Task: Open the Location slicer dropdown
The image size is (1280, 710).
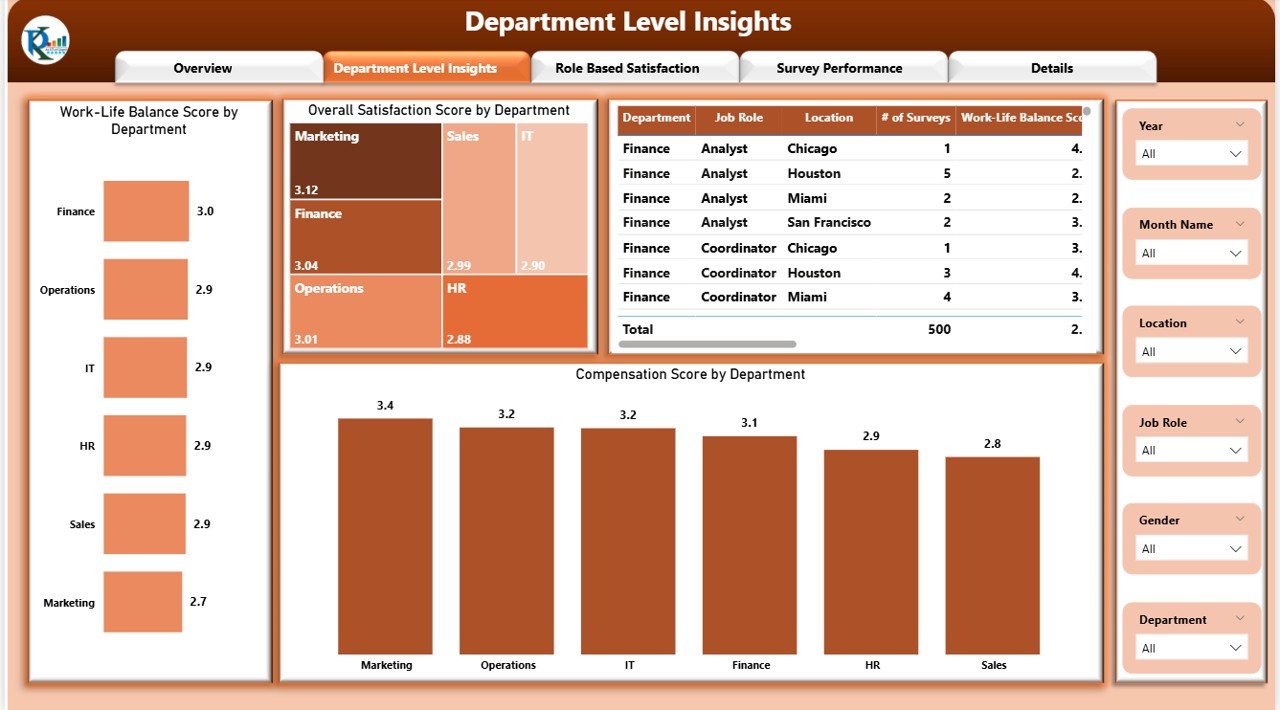Action: pyautogui.click(x=1192, y=351)
